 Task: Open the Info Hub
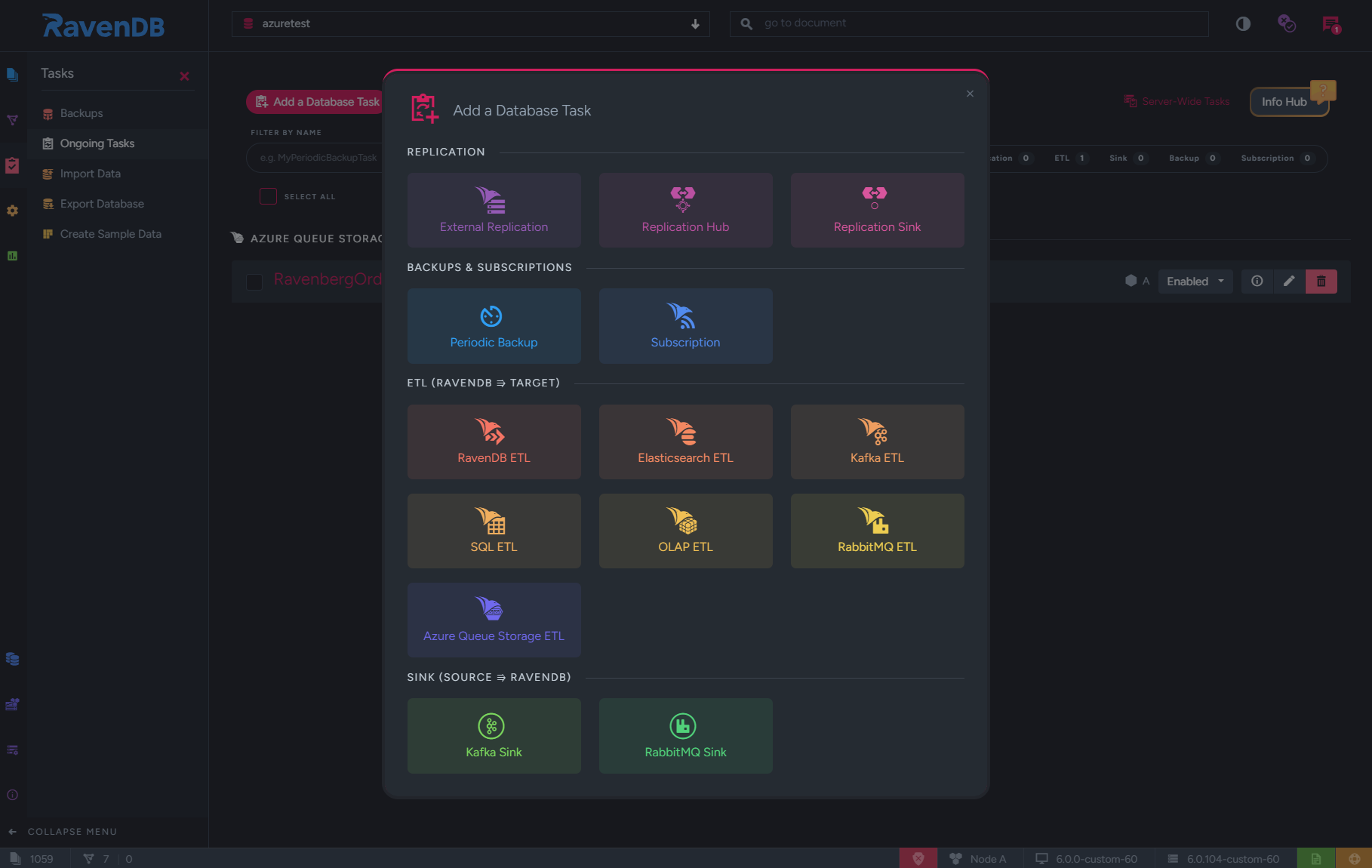point(1288,102)
